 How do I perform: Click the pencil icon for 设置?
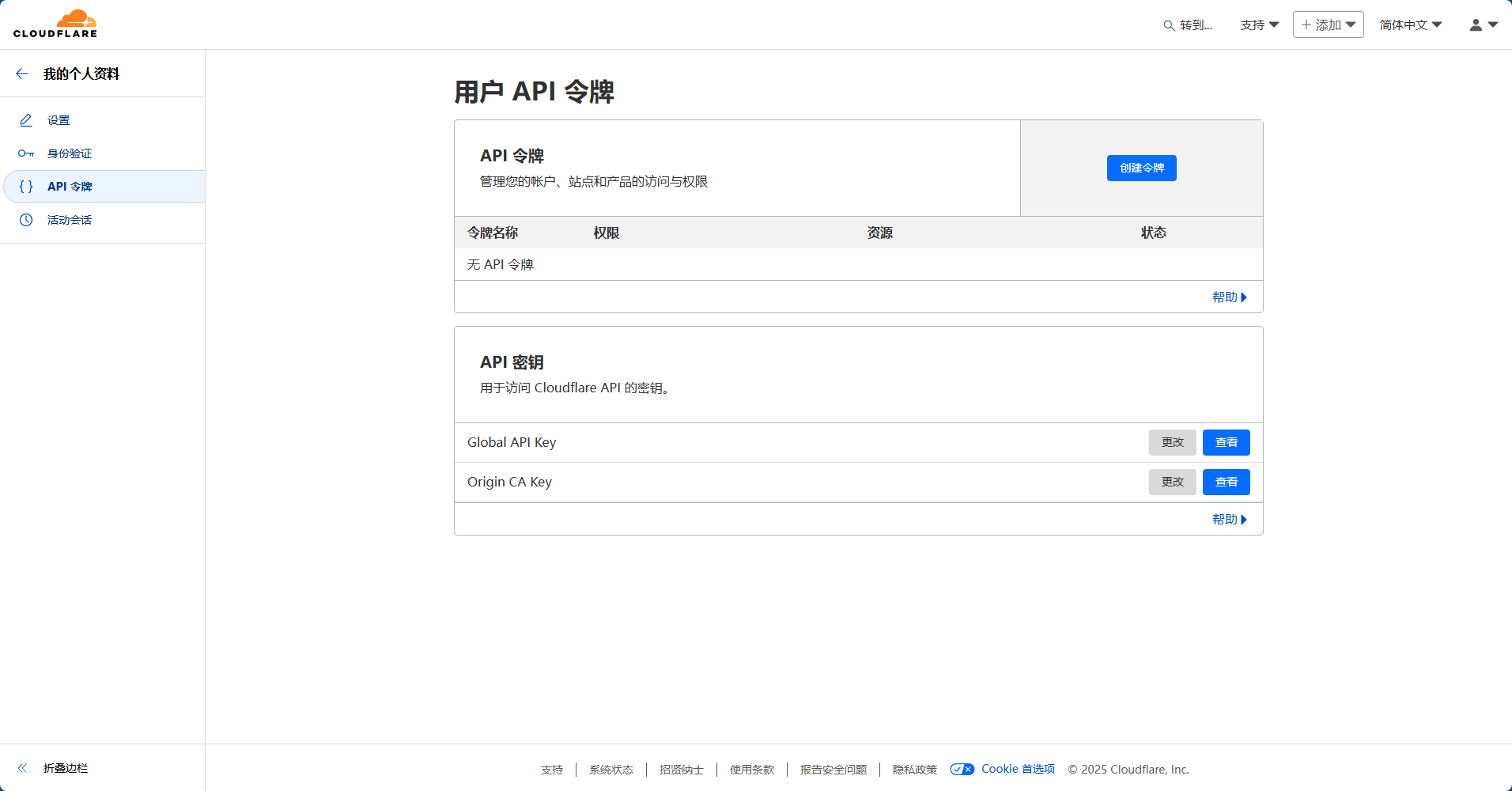point(26,120)
